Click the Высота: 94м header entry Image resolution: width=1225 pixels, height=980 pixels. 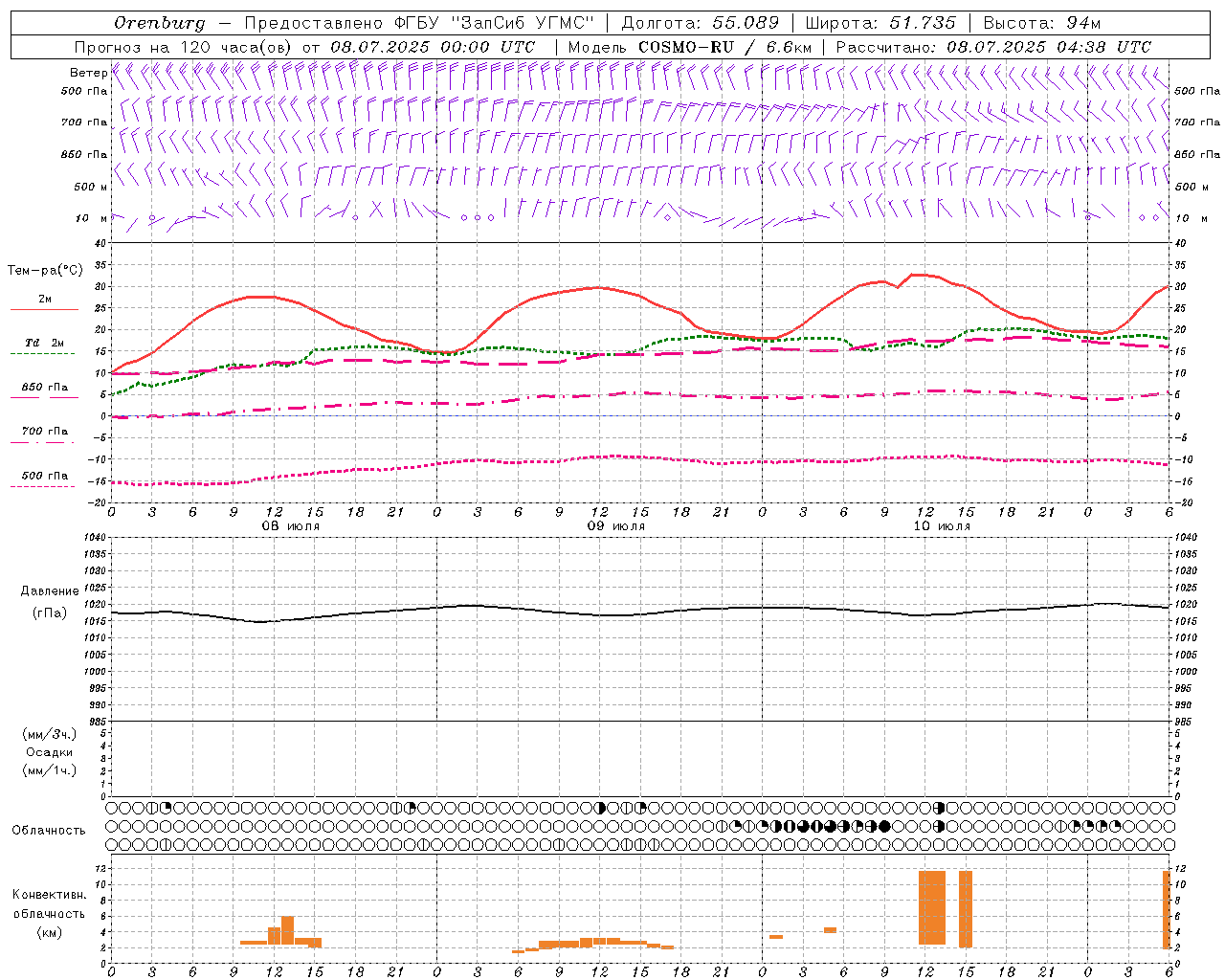tap(1042, 23)
